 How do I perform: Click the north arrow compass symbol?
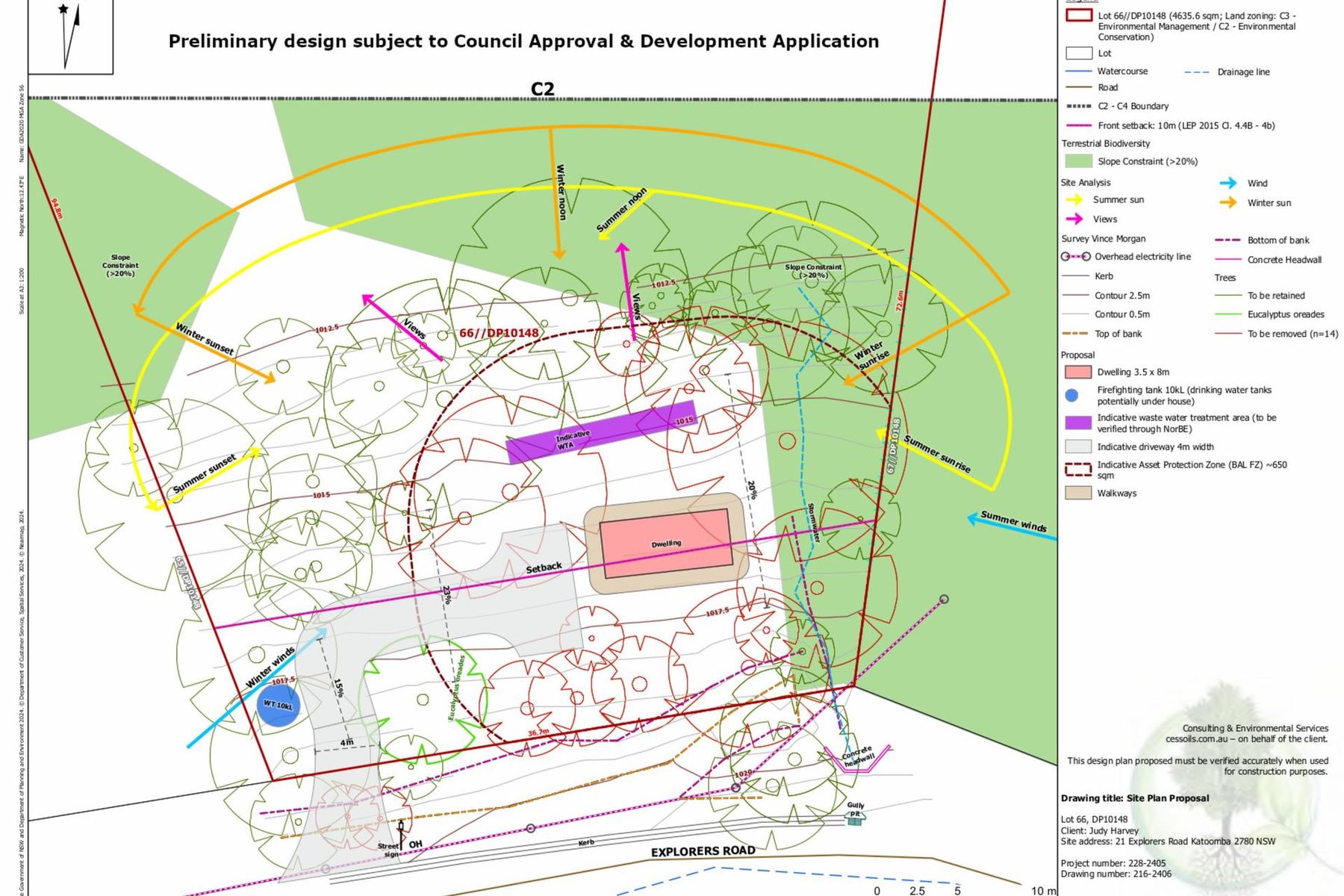click(x=69, y=34)
